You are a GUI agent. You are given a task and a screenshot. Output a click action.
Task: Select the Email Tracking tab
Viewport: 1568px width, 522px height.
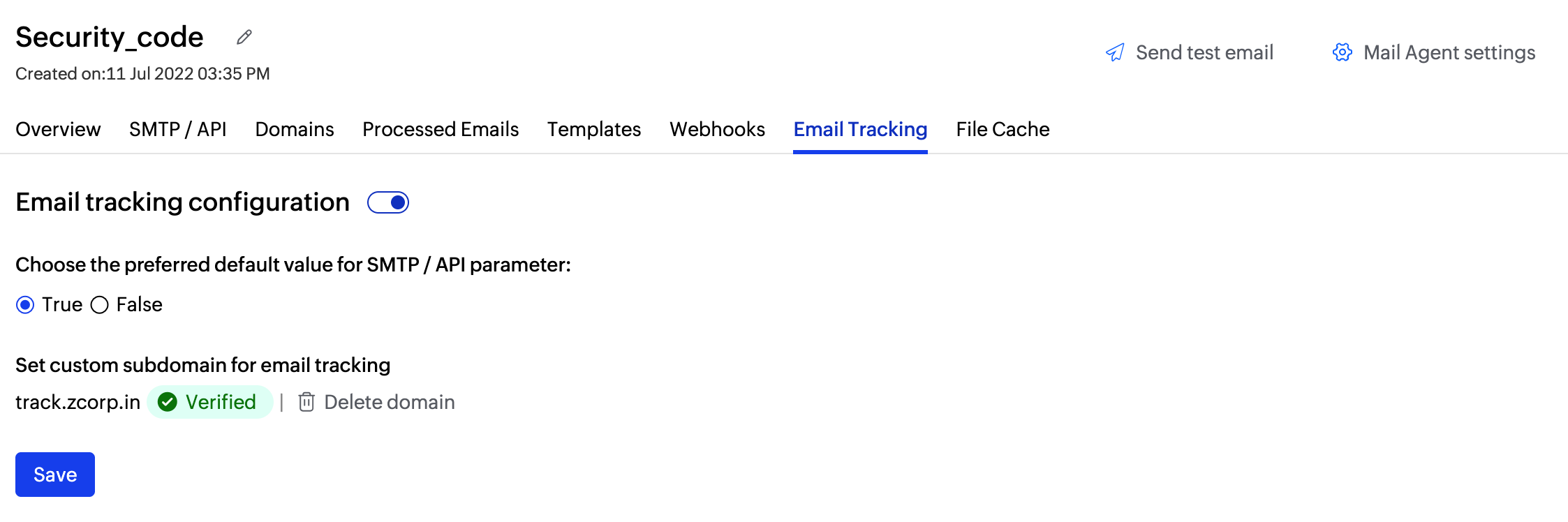click(x=859, y=129)
